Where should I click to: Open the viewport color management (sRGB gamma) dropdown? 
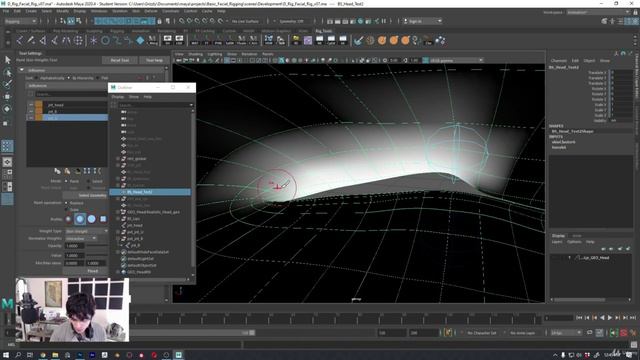[x=456, y=60]
